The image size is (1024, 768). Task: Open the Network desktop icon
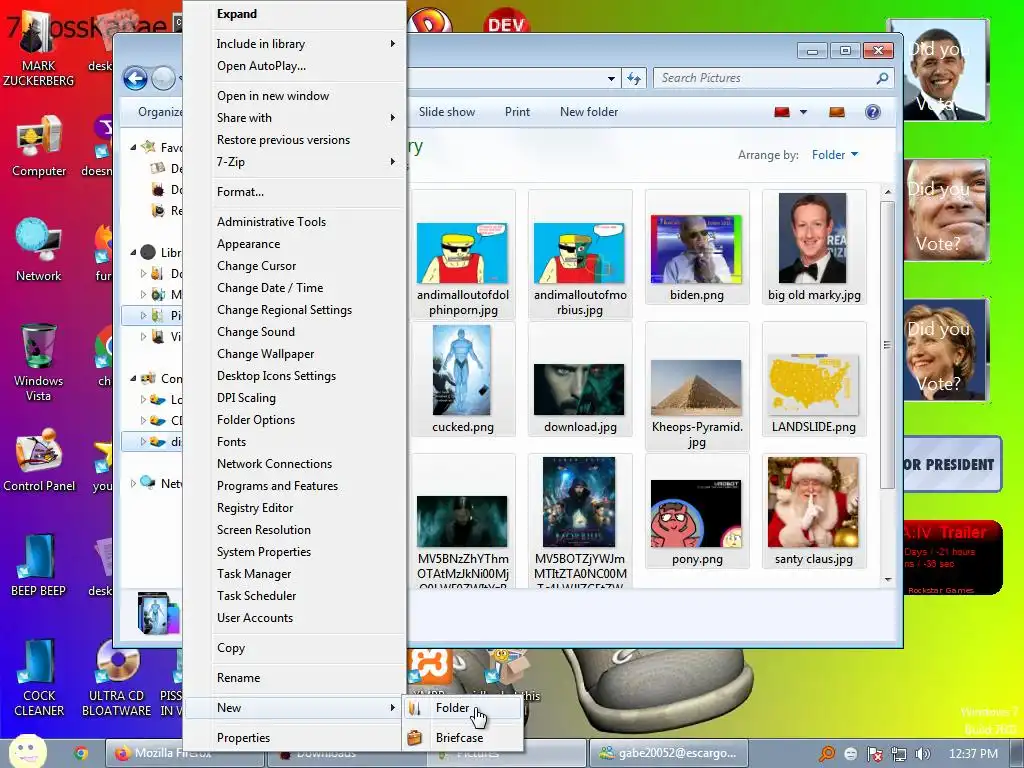click(x=39, y=249)
